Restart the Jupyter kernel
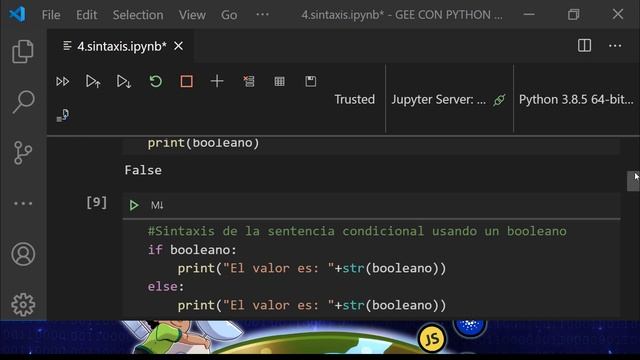Screen dimensions: 640x360 (x=156, y=81)
